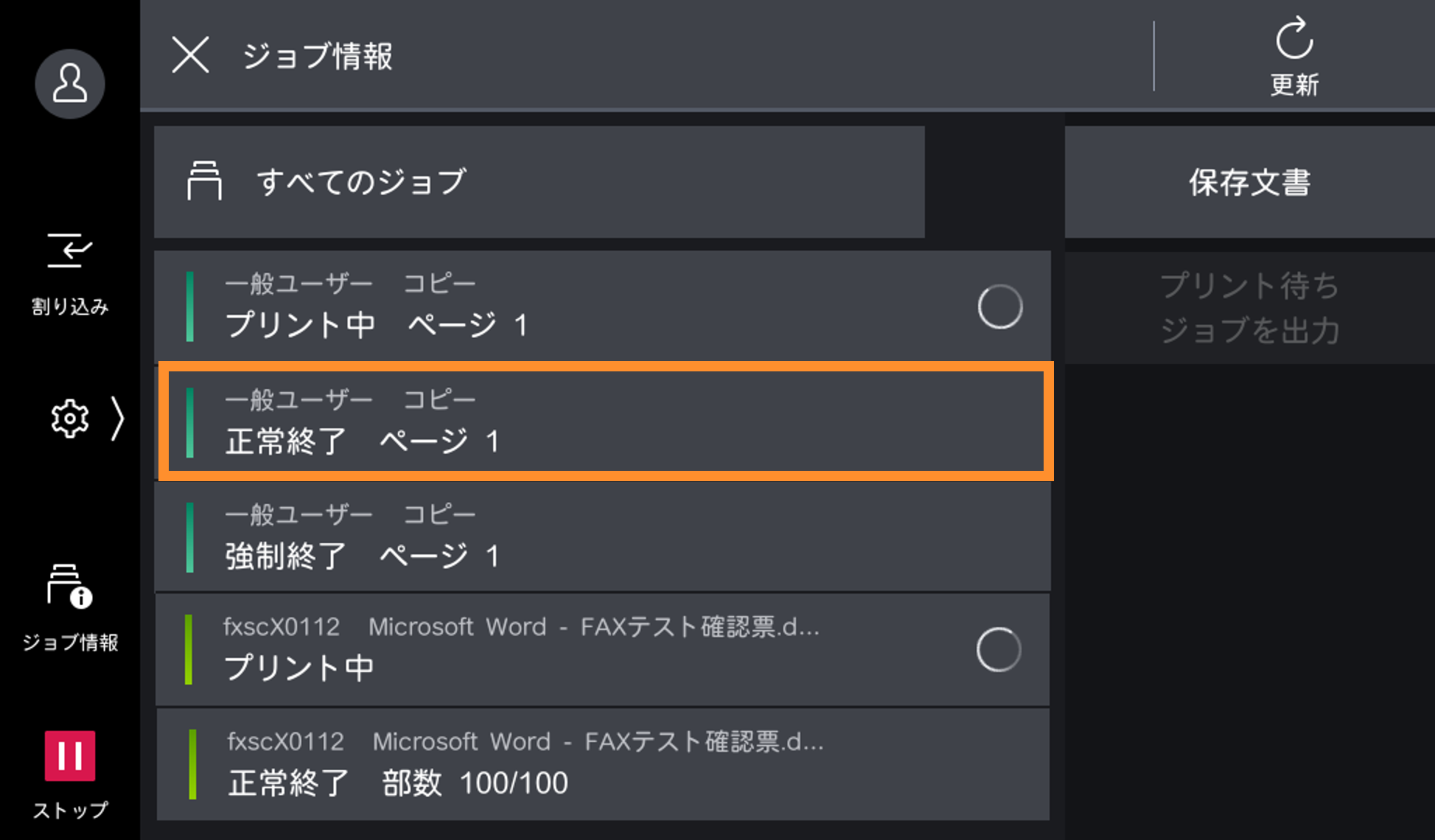This screenshot has height=840, width=1435.
Task: Tap the user login profile icon
Action: pos(70,84)
